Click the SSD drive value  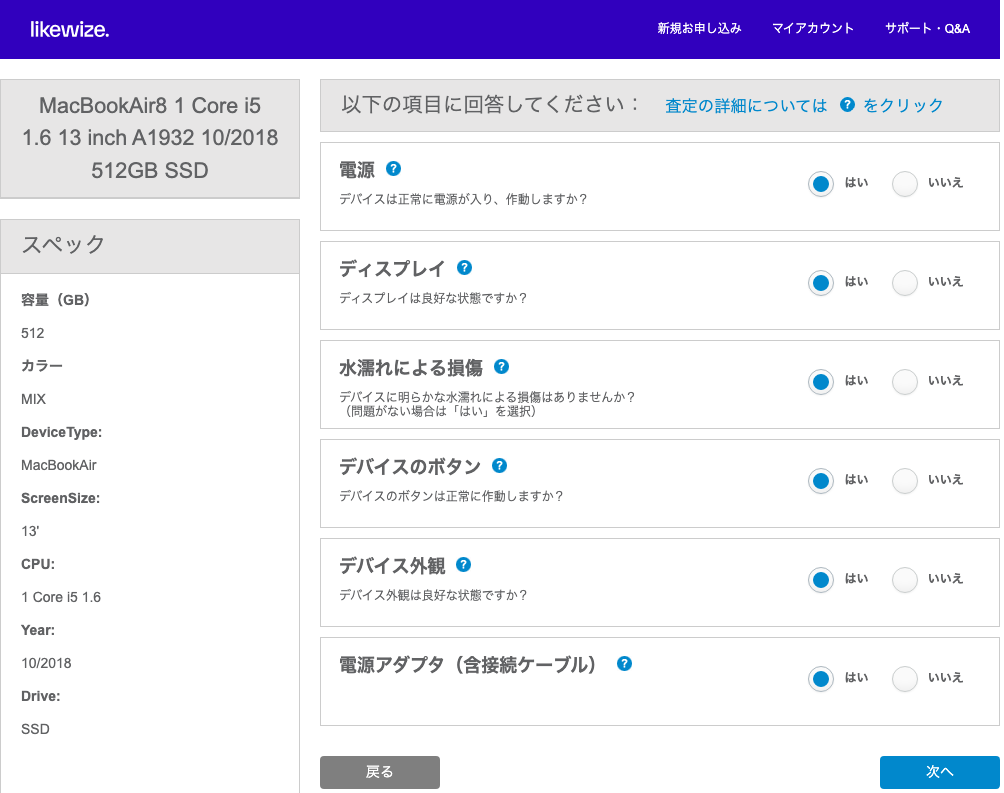(x=35, y=729)
